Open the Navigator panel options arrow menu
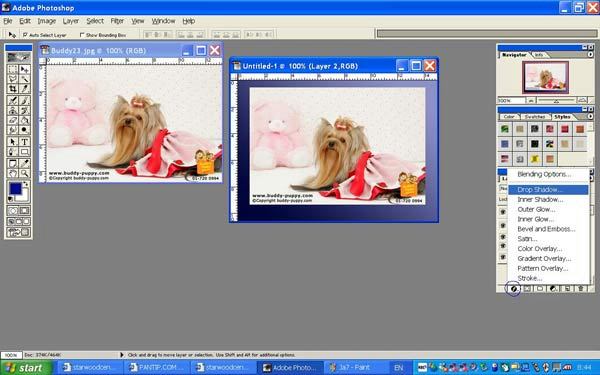Viewport: 600px width, 375px height. [x=590, y=55]
